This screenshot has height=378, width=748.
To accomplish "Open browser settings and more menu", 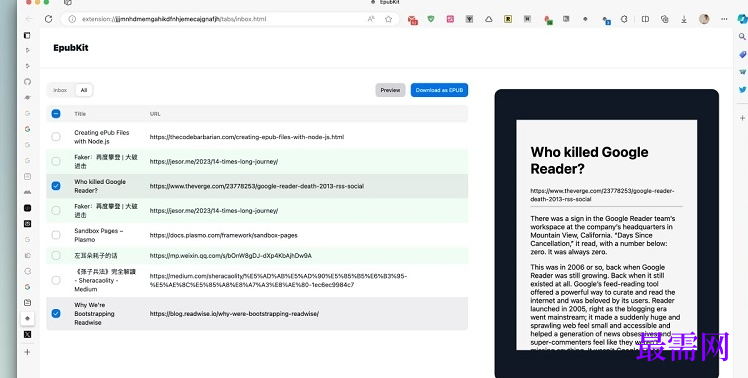I will 724,19.
